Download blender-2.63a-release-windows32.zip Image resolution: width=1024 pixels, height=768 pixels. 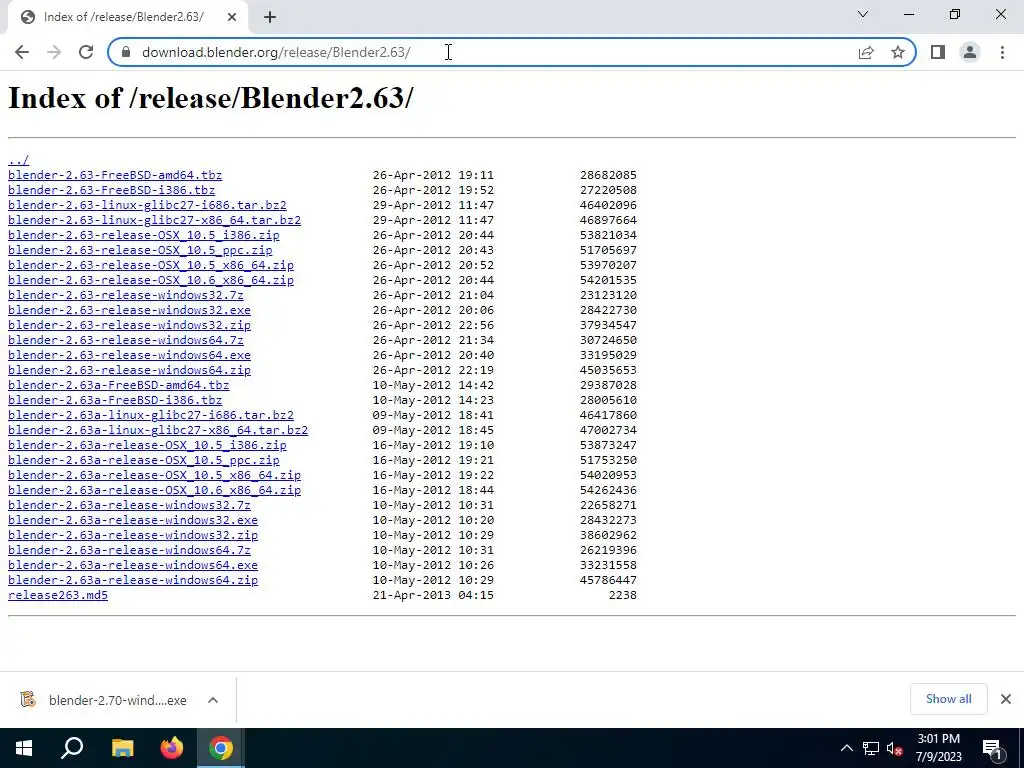click(x=133, y=536)
